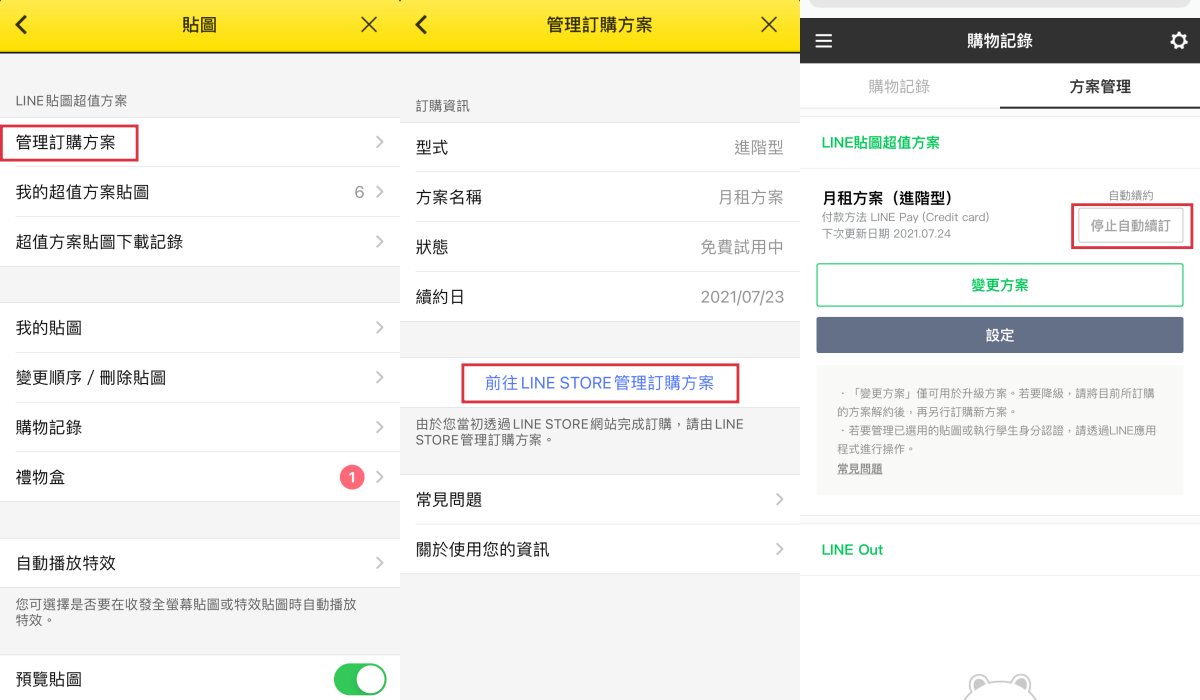Tap the red badge on 禮物盒
The width and height of the screenshot is (1200, 700).
[x=351, y=478]
